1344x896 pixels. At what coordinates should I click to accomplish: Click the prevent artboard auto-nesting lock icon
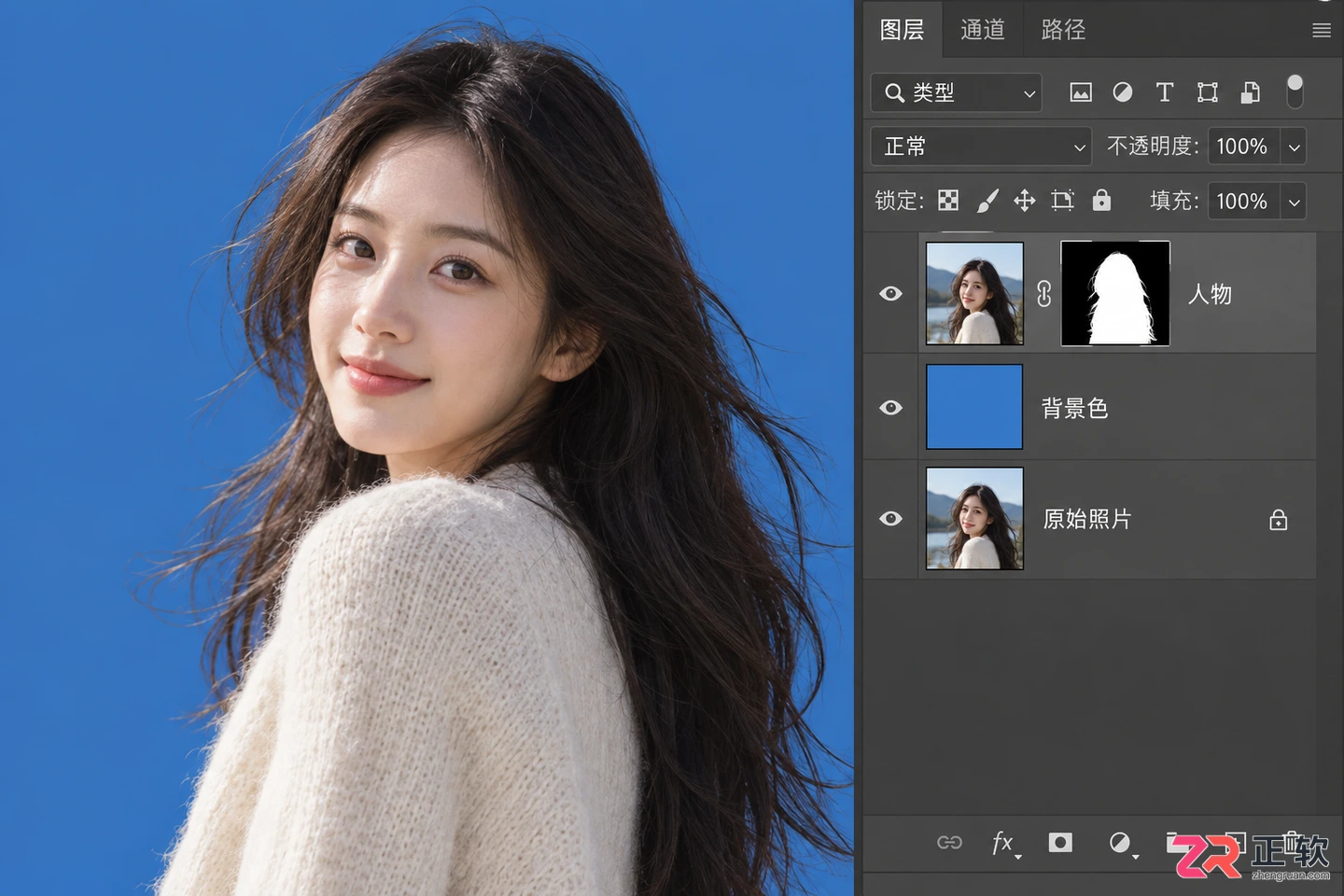pyautogui.click(x=1063, y=201)
